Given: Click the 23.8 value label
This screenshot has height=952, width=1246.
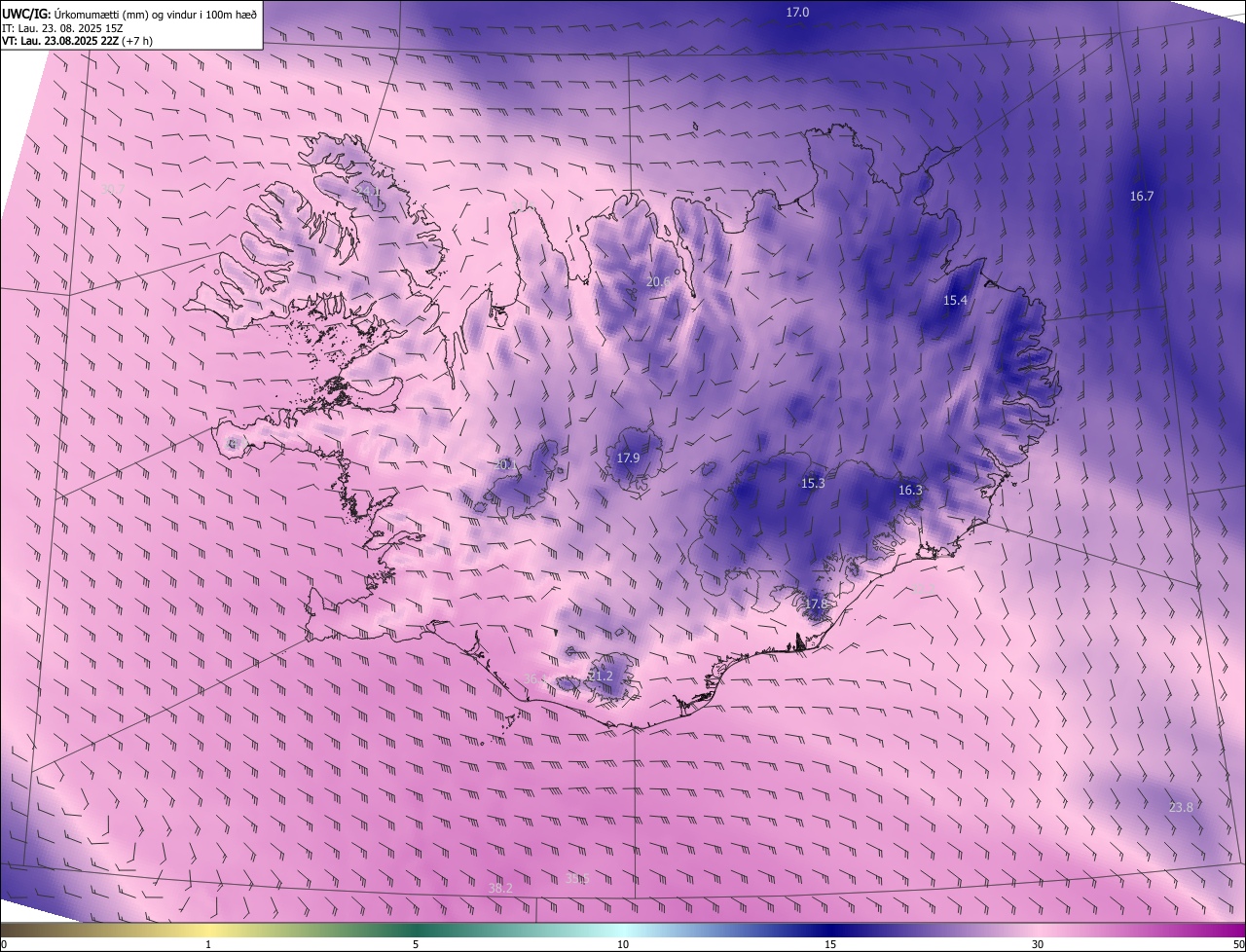Looking at the screenshot, I should pos(1181,807).
